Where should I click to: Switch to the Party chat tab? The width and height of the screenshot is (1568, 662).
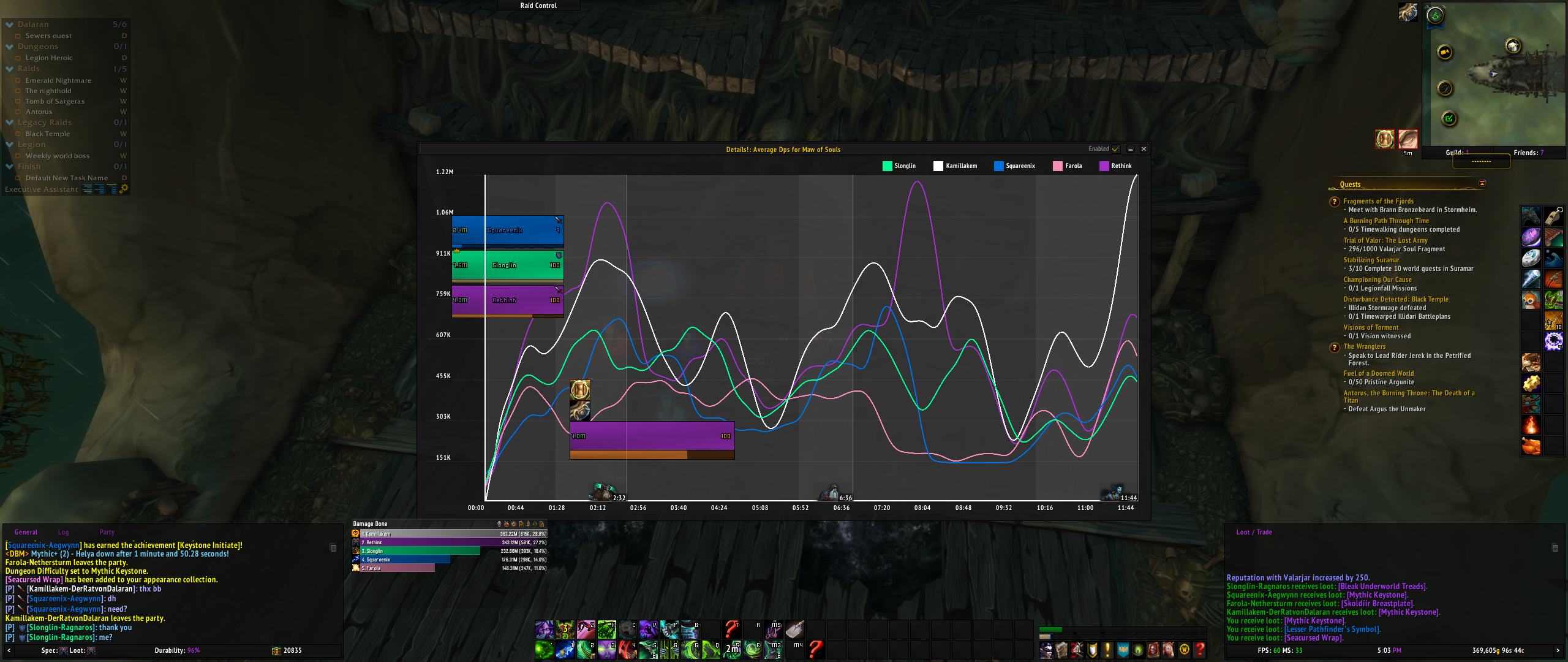[x=107, y=532]
